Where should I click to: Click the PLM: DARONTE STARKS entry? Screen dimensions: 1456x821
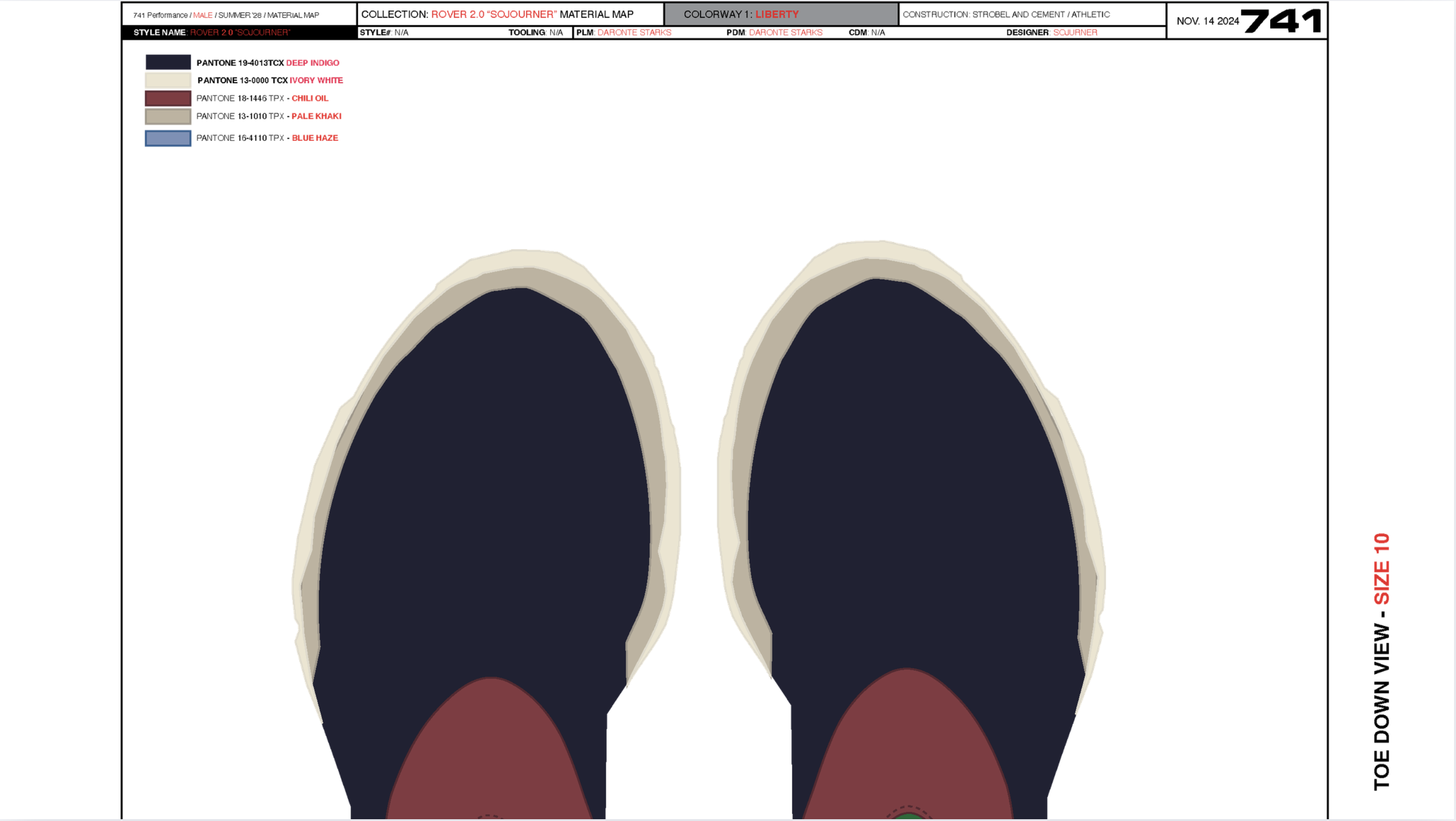pos(623,33)
